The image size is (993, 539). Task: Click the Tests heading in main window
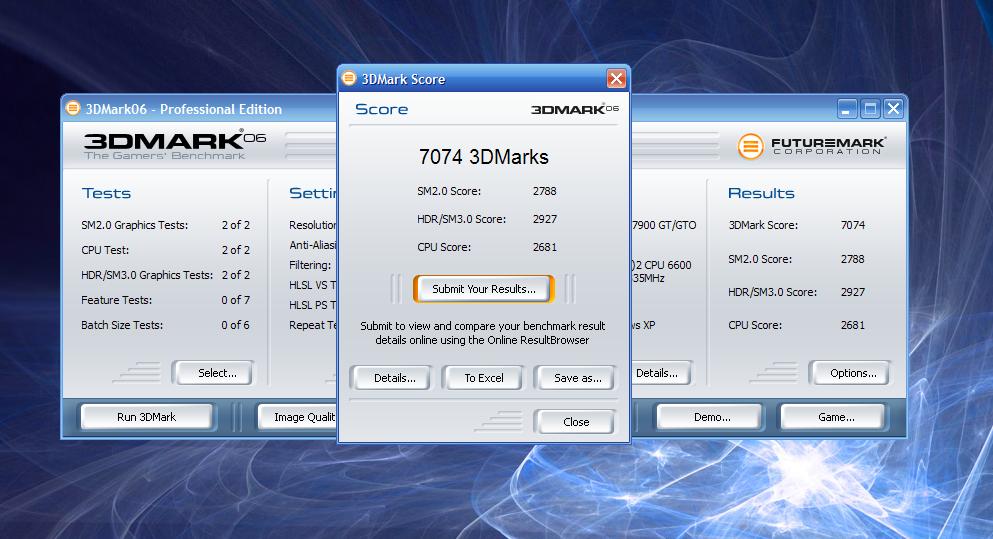106,193
